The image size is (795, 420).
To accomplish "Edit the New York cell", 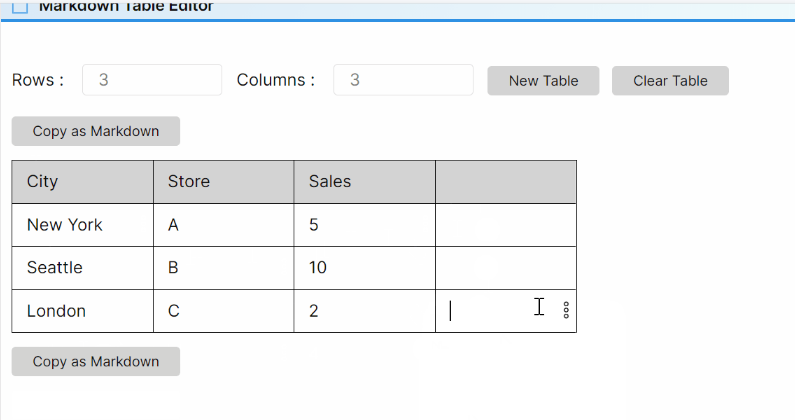I will (x=82, y=225).
